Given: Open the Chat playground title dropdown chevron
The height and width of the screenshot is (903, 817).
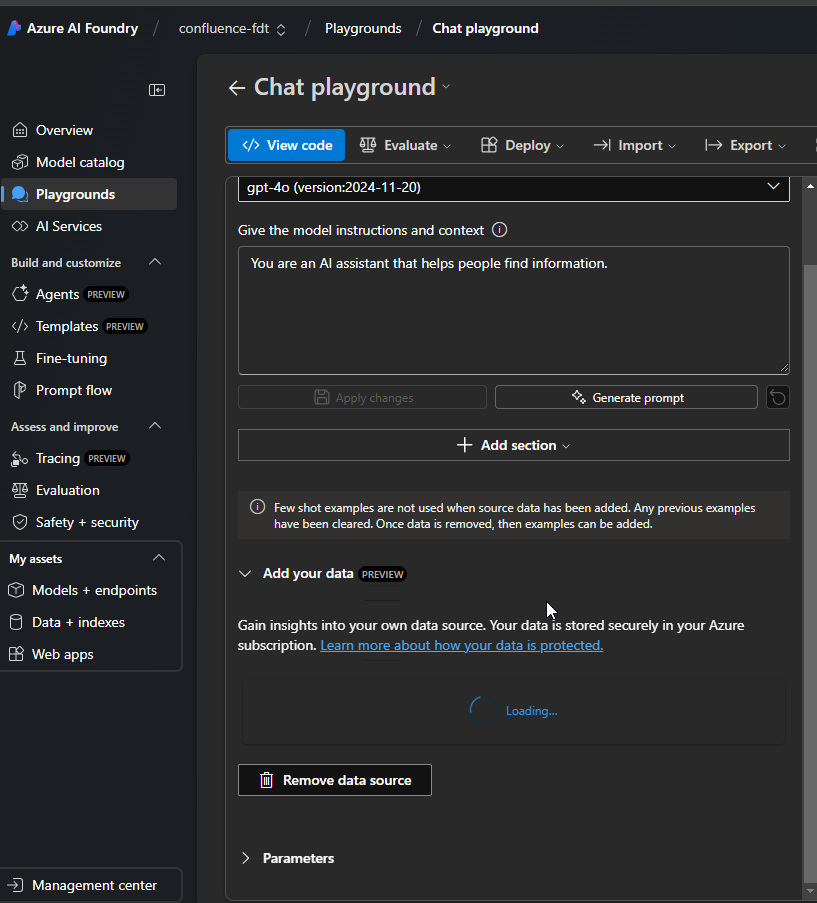Looking at the screenshot, I should (446, 87).
